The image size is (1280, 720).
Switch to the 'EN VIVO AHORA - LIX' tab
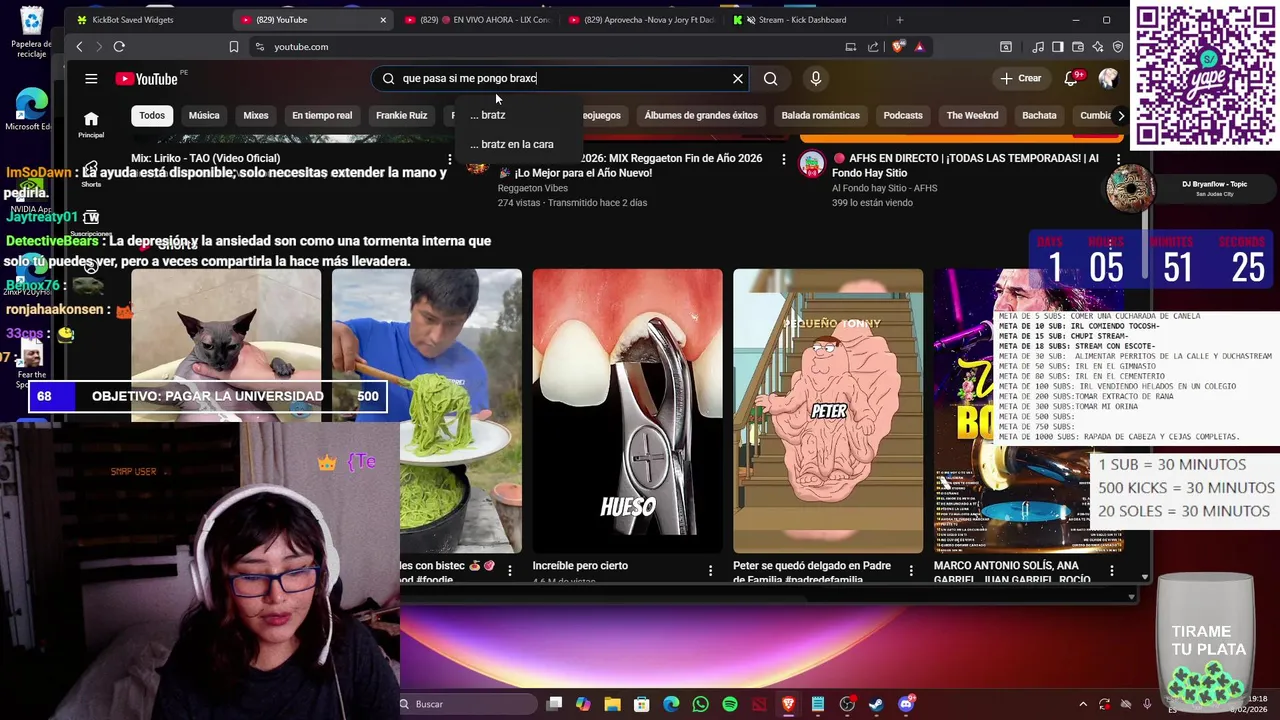point(478,19)
